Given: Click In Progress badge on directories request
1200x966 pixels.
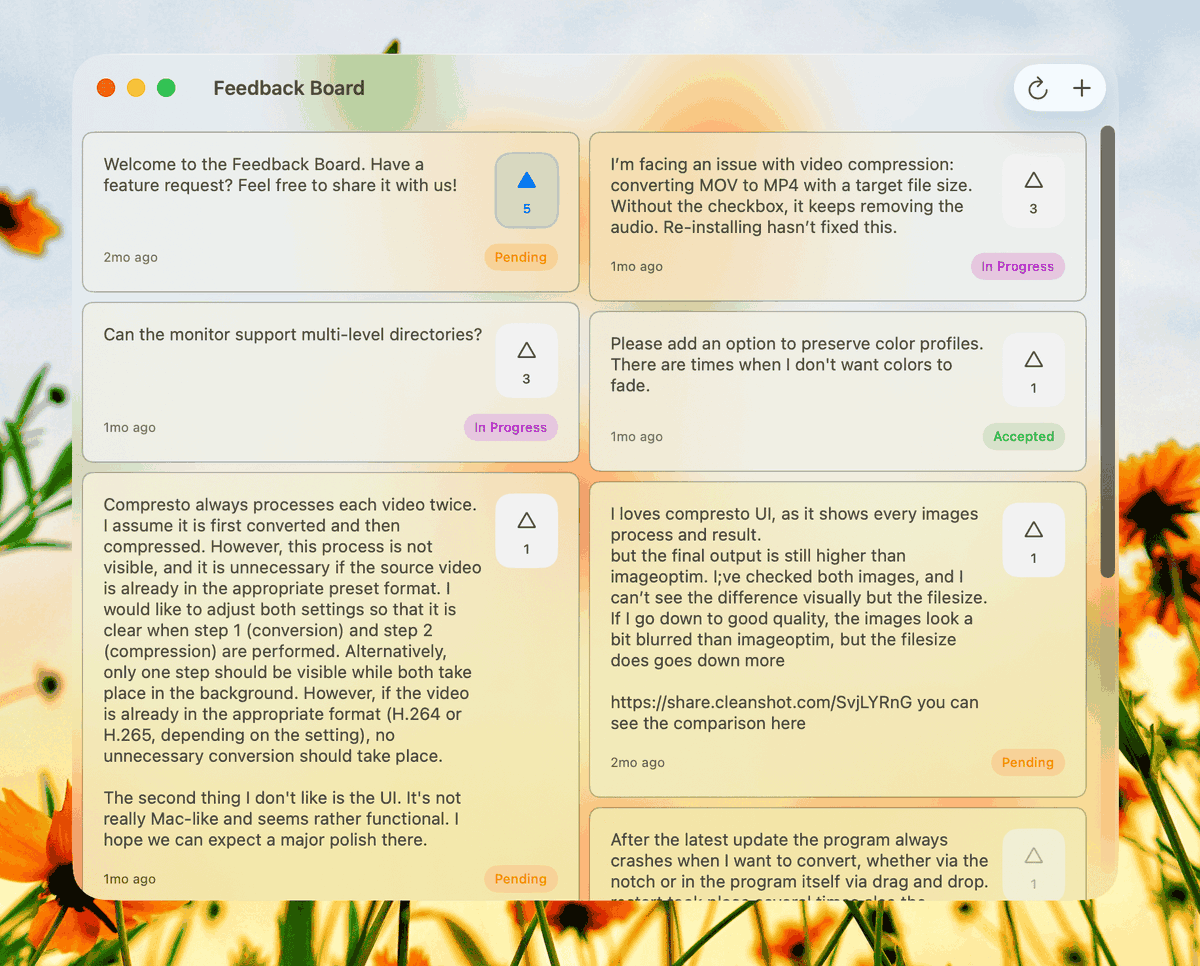Looking at the screenshot, I should (510, 427).
